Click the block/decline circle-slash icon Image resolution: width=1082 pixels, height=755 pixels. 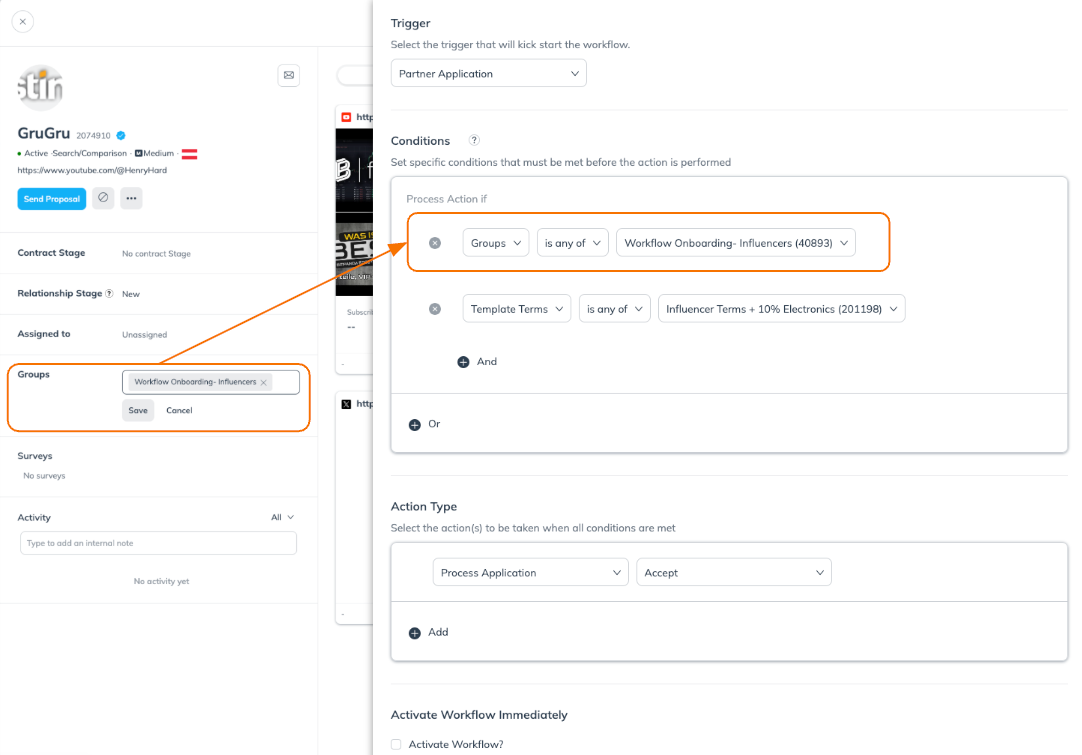[103, 198]
